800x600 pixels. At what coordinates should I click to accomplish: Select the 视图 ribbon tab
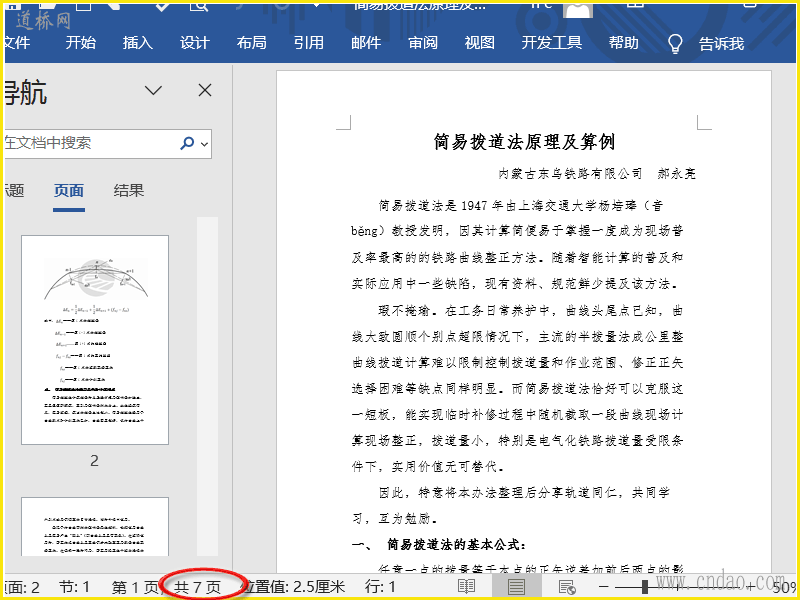point(480,42)
